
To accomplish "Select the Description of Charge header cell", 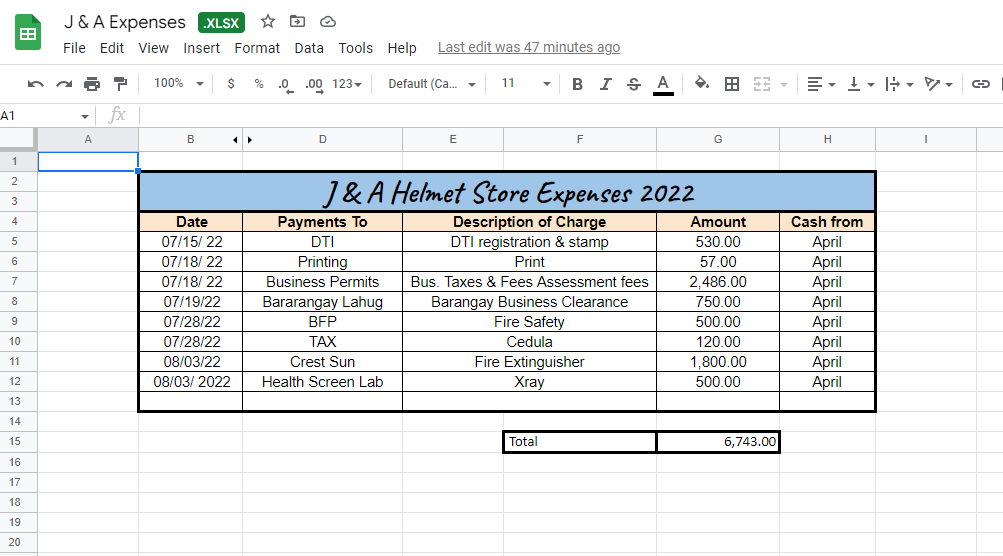I will pos(529,222).
